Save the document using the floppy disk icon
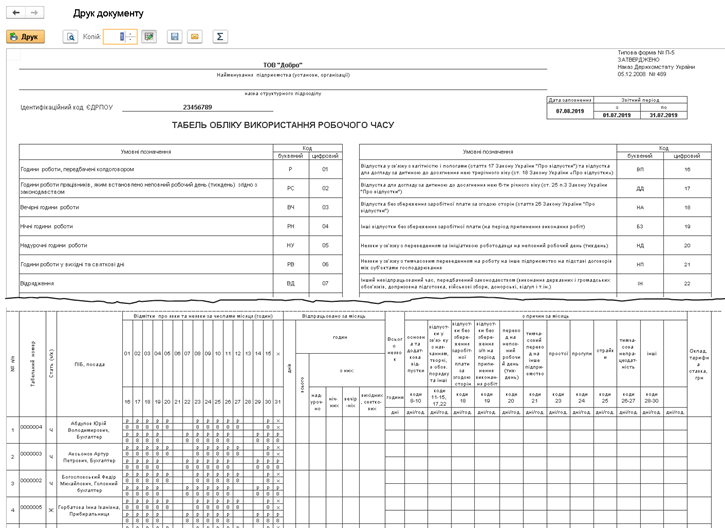 click(x=175, y=37)
